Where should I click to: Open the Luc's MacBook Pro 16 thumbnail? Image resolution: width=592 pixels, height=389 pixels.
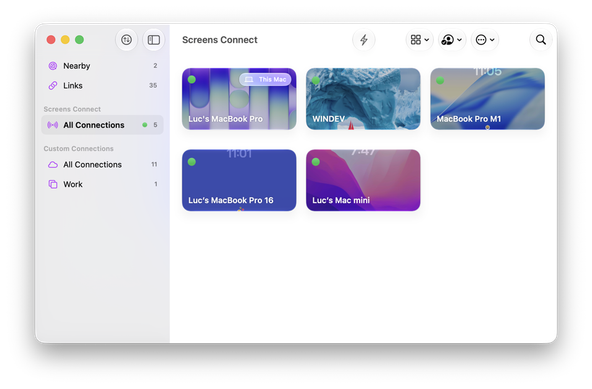239,180
